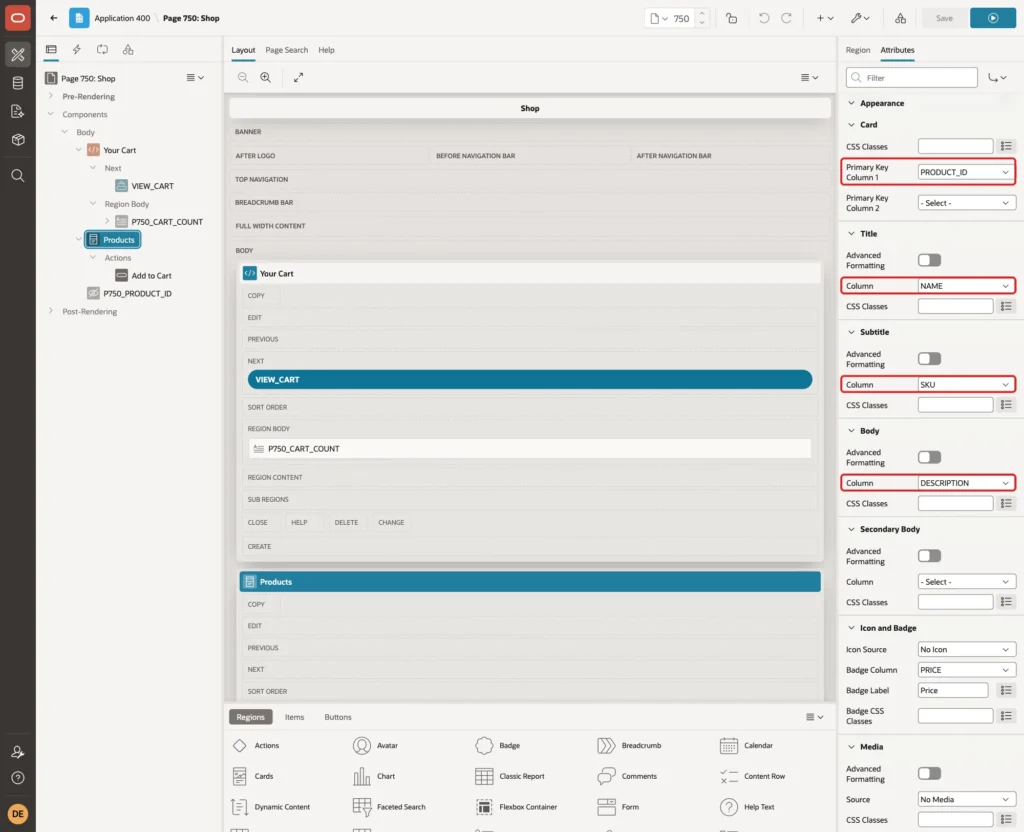Switch to the Region properties tab
This screenshot has height=832, width=1024.
point(857,50)
